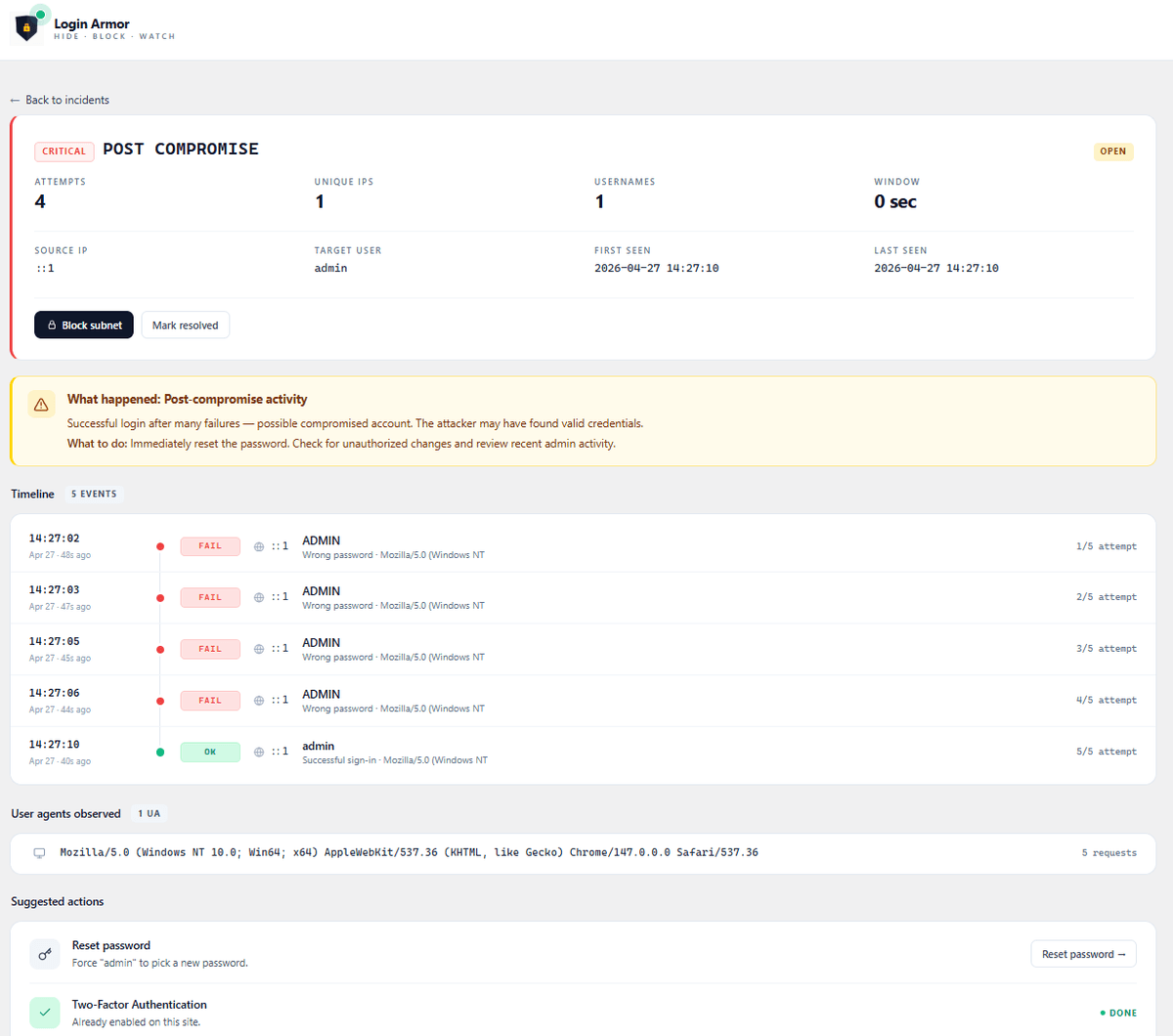Select the green dot at 14:27:10
This screenshot has height=1036, width=1173.
160,752
